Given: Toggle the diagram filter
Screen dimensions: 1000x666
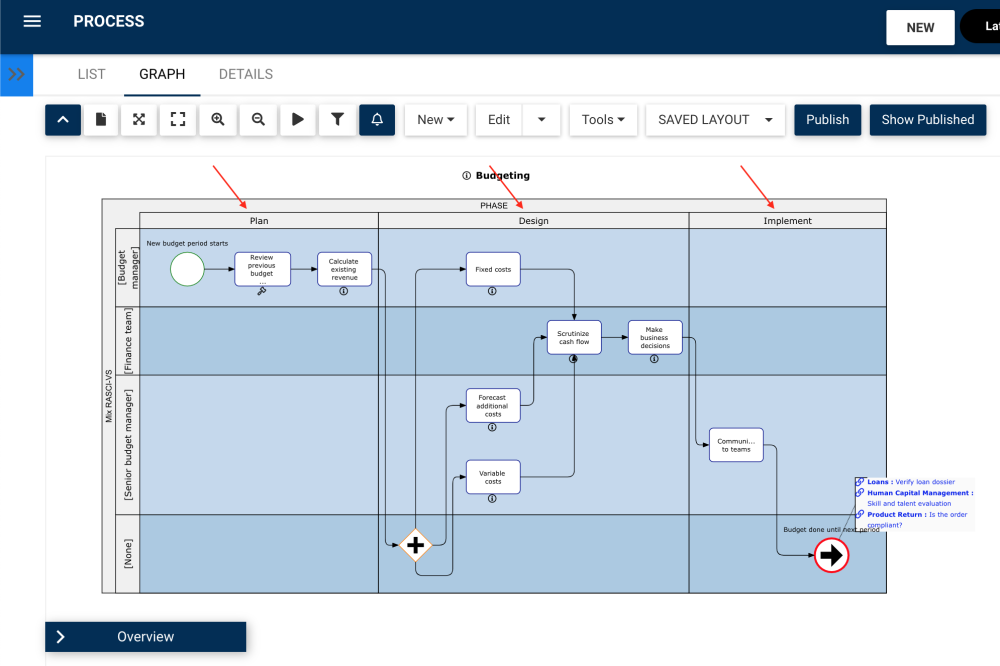Looking at the screenshot, I should [337, 119].
